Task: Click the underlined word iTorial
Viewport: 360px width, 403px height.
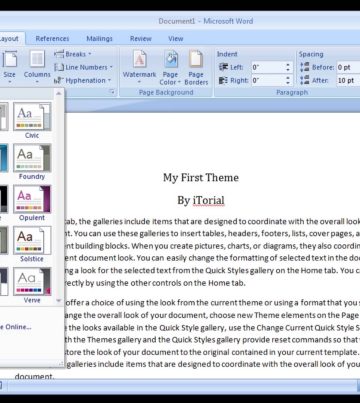Action: coord(209,200)
